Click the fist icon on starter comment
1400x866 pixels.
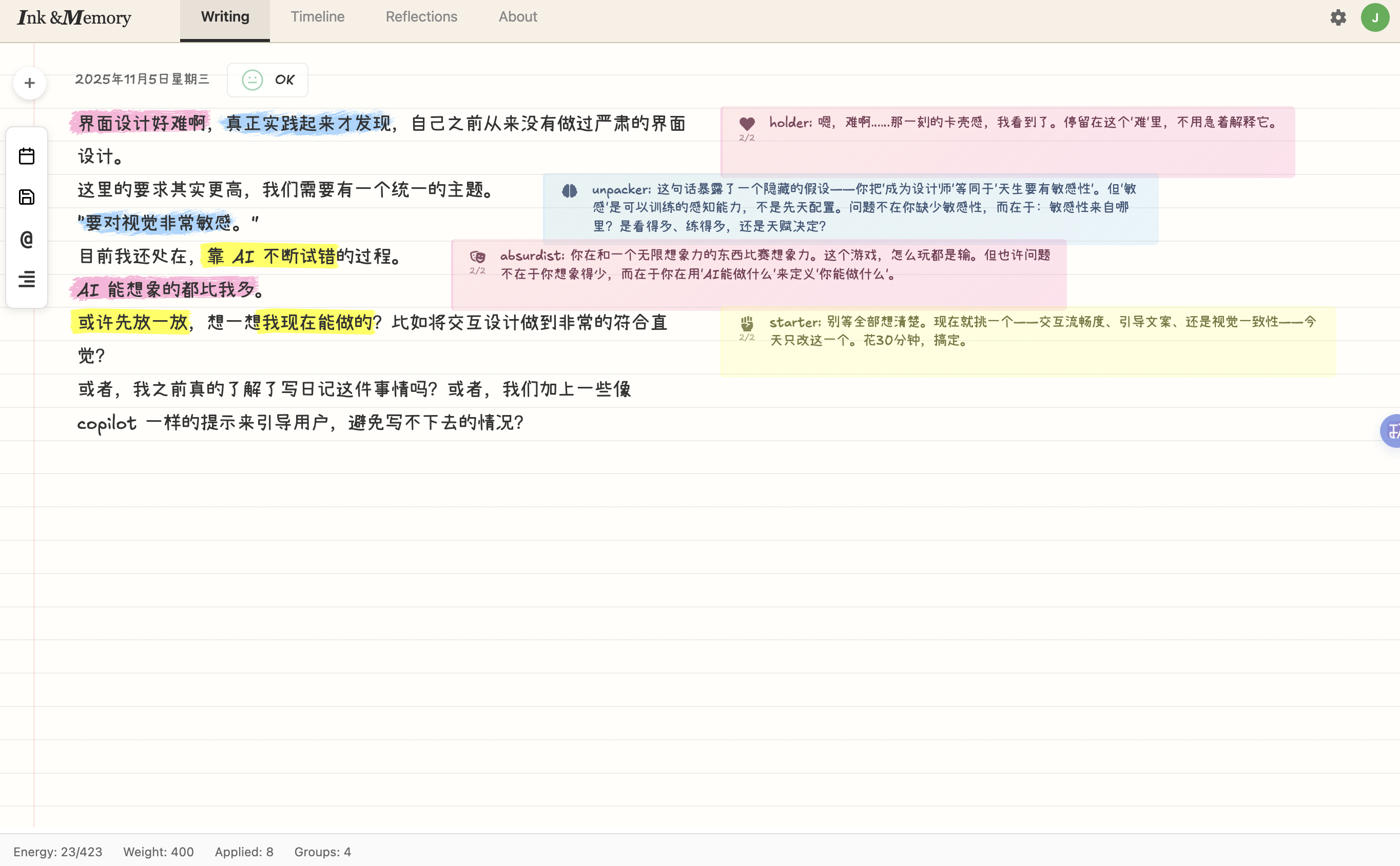[746, 323]
